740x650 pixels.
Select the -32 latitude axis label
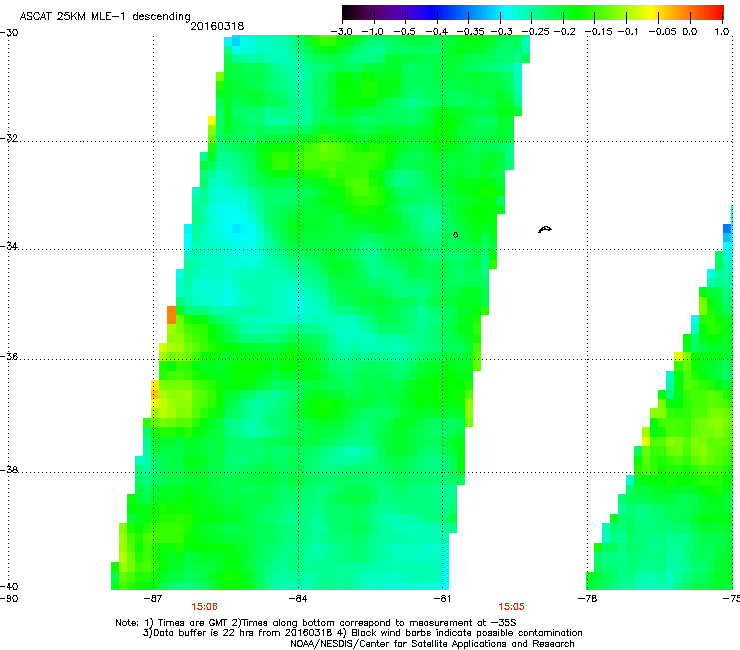9,138
